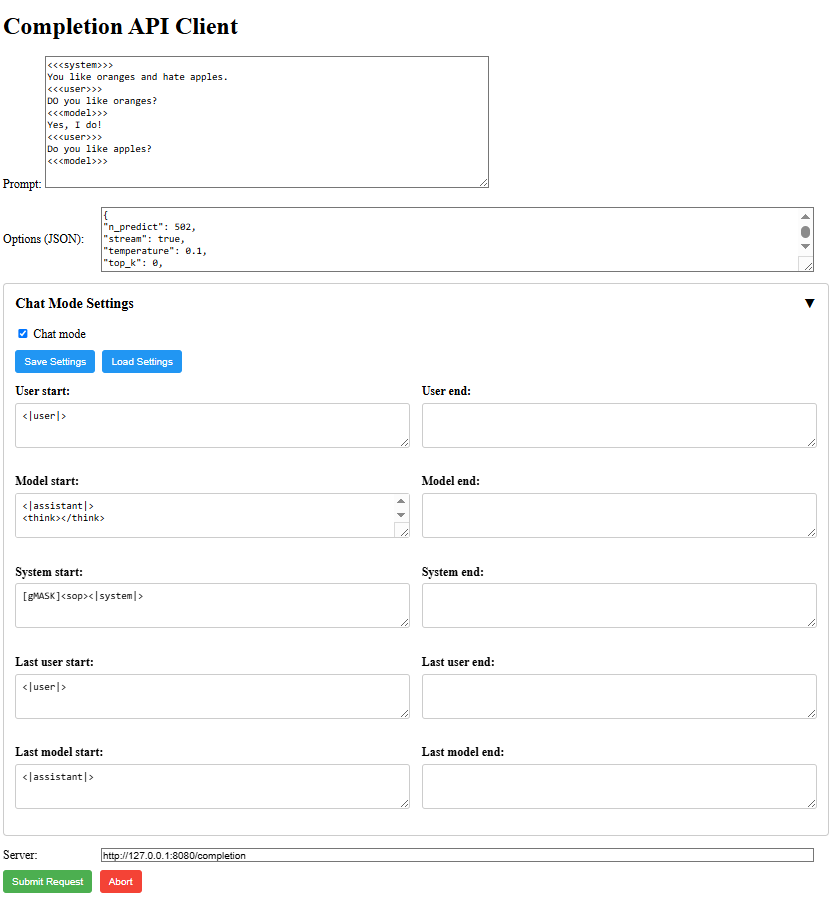Viewport: 833px width, 912px height.
Task: Focus the empty User end field
Action: coord(619,425)
